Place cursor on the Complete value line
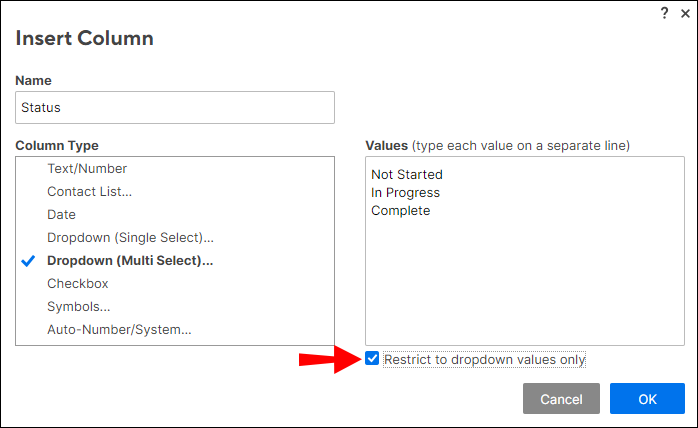 tap(401, 211)
